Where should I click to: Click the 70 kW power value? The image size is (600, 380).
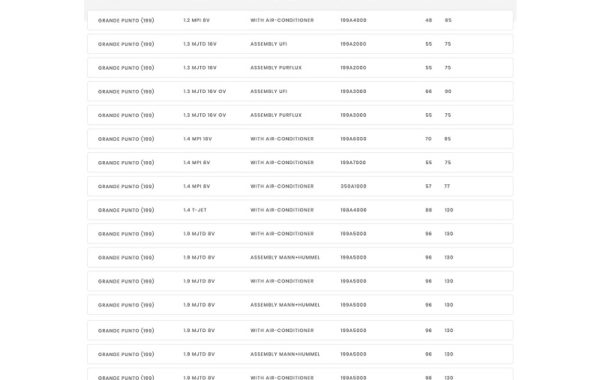click(428, 139)
